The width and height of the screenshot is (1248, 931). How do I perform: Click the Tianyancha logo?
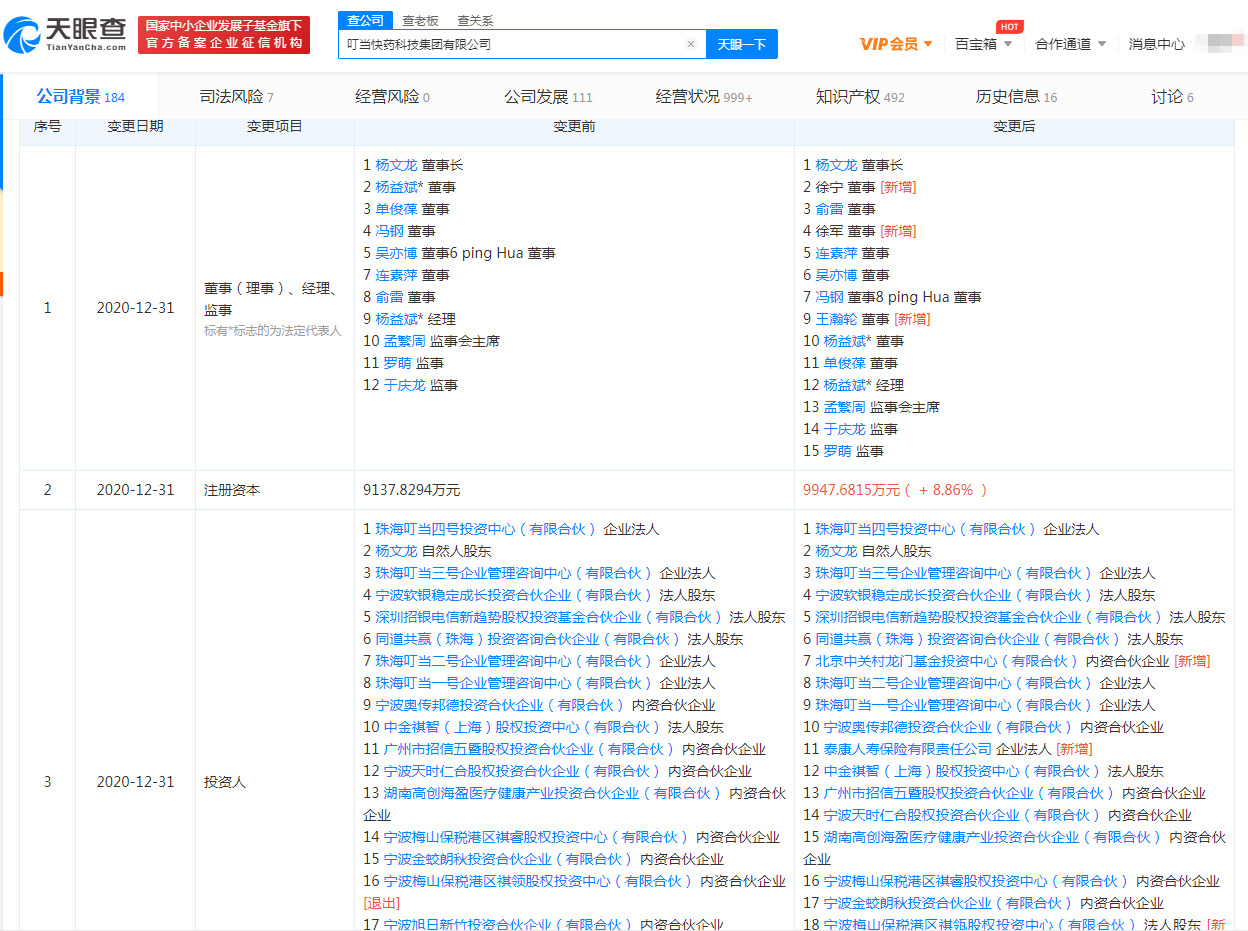tap(66, 35)
